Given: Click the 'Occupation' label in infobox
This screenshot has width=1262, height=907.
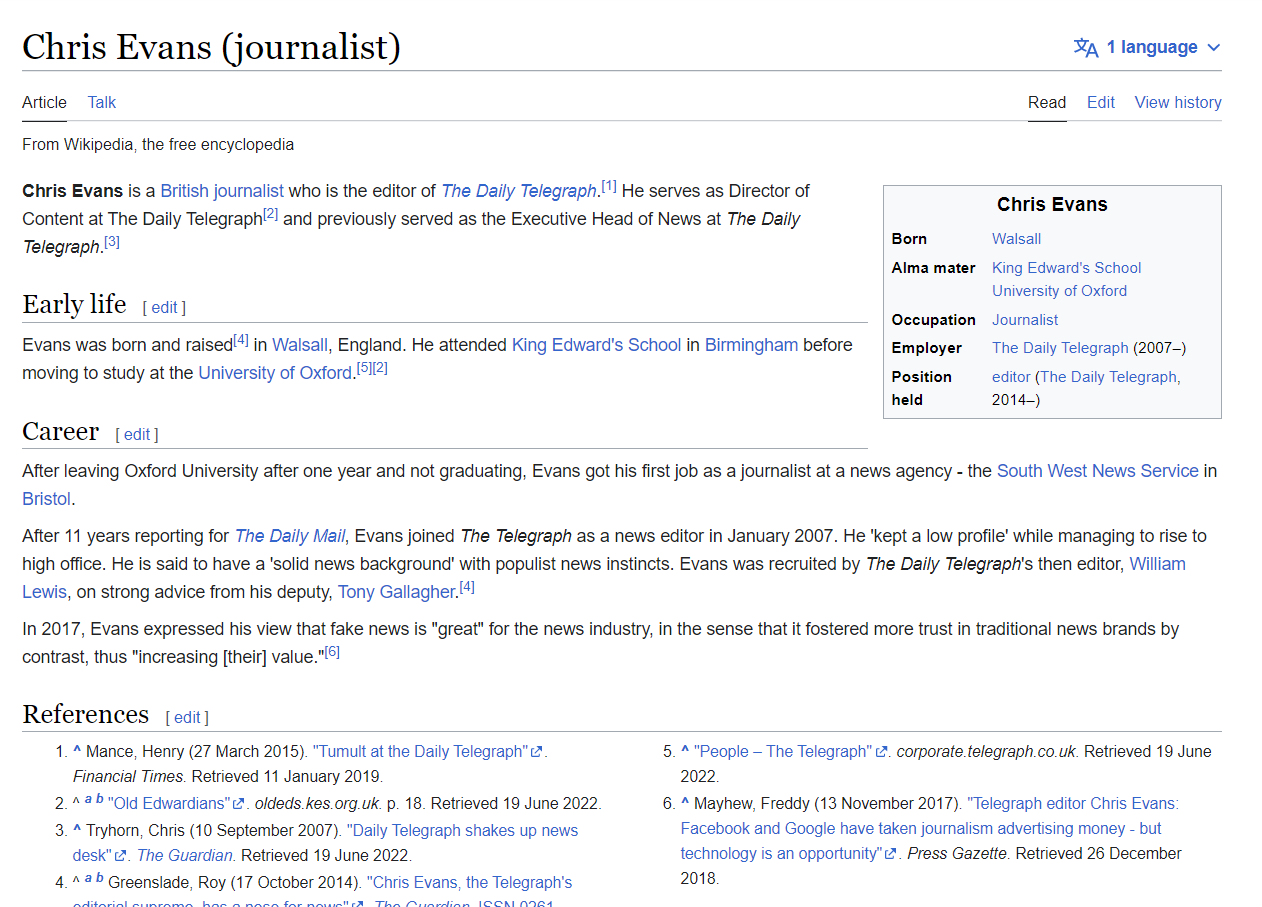Looking at the screenshot, I should pos(934,320).
